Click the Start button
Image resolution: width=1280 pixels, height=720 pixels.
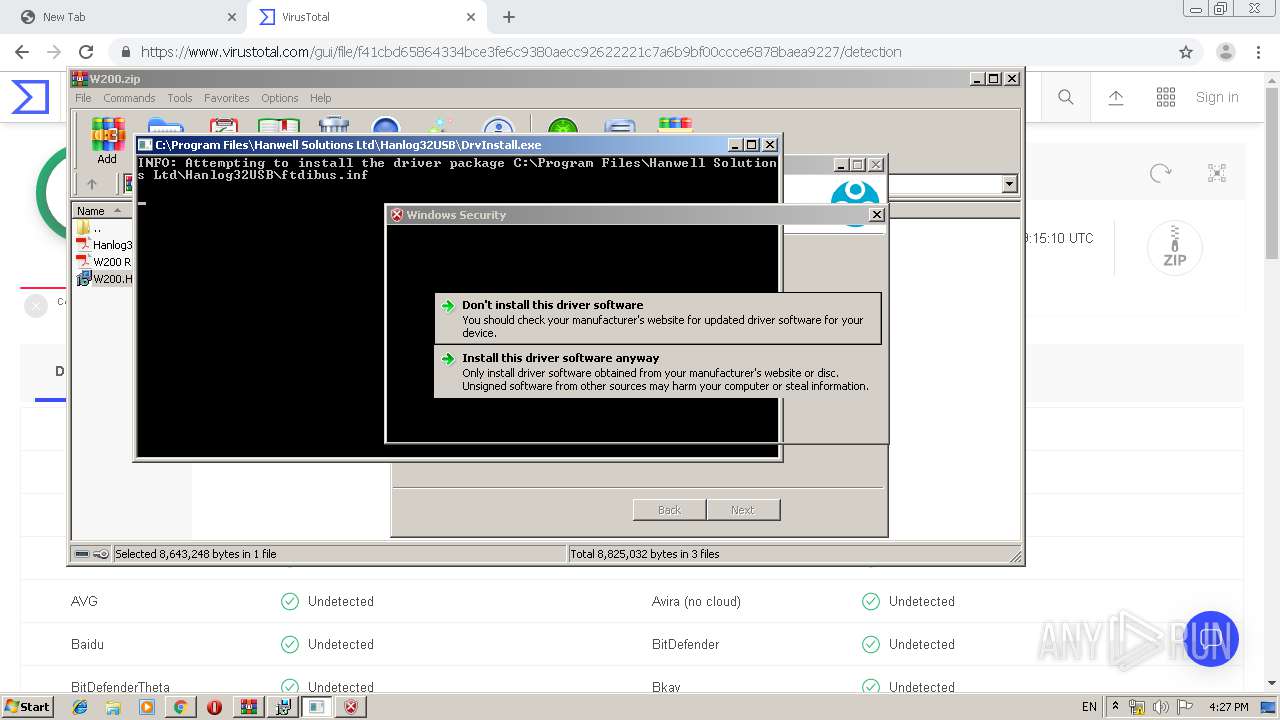(x=27, y=707)
